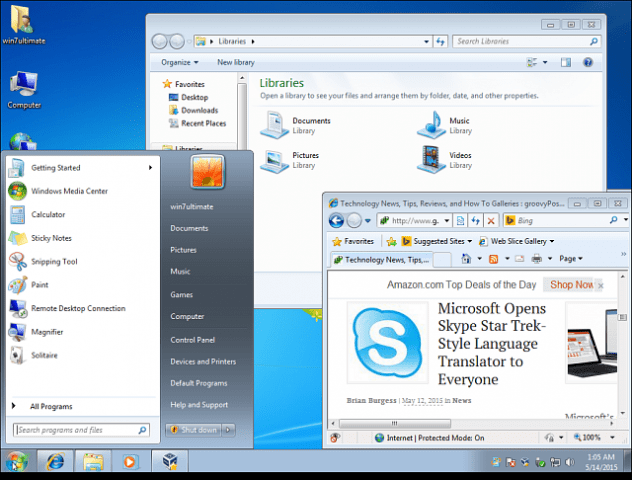Open the Videos library icon

pyautogui.click(x=431, y=160)
